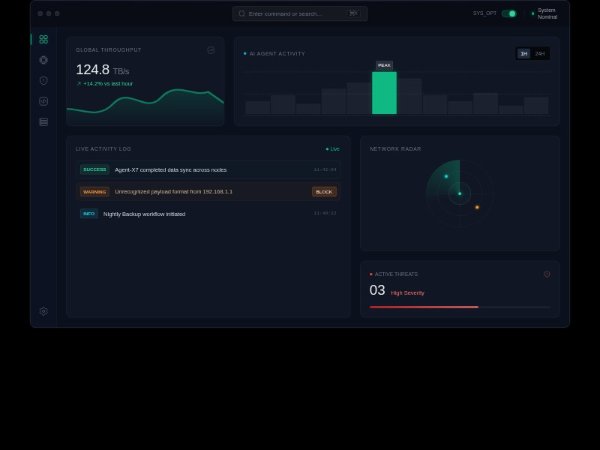
Task: Click the Live indicator in activity log
Action: point(333,148)
